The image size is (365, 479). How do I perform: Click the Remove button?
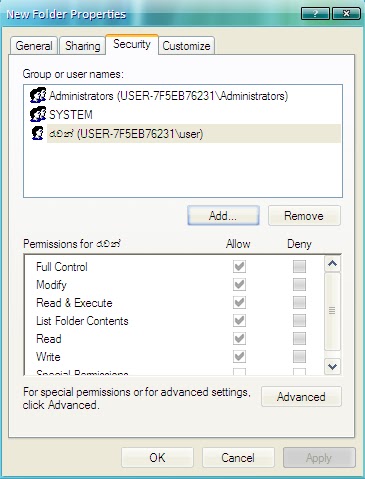(x=304, y=216)
